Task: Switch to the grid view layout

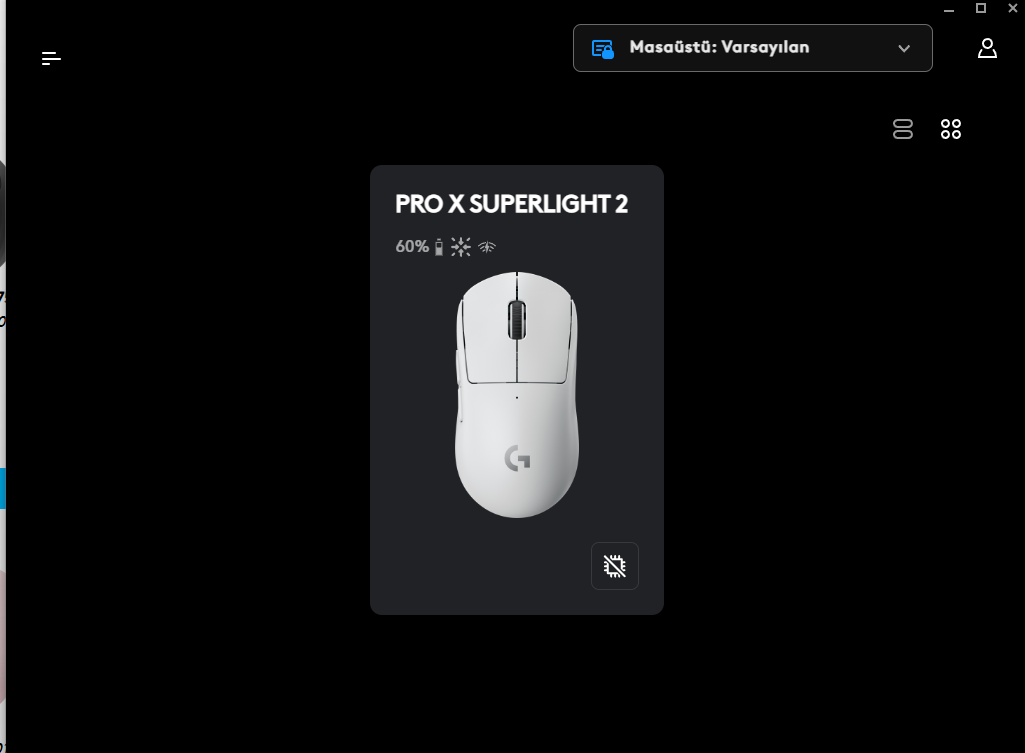Action: (950, 129)
